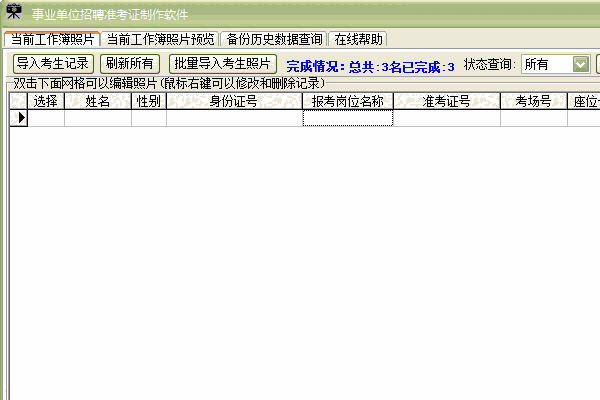Viewport: 600px width, 400px height.
Task: Click the empty 身份证号 cell in first row
Action: (234, 118)
